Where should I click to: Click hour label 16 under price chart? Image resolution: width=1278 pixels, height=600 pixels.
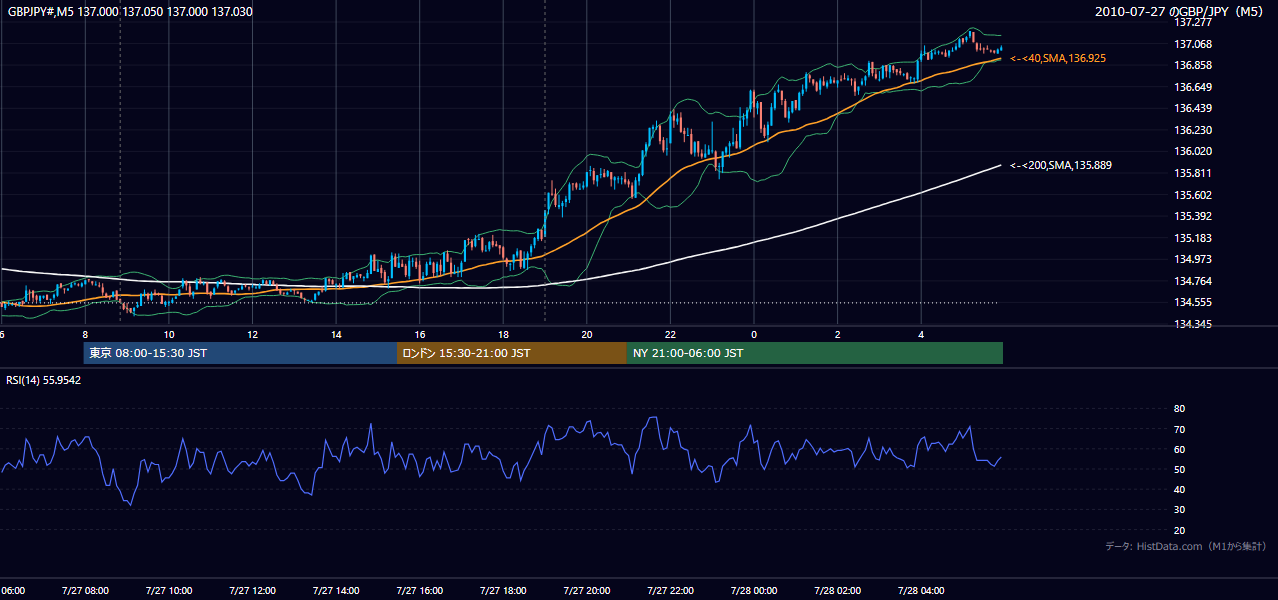[420, 334]
